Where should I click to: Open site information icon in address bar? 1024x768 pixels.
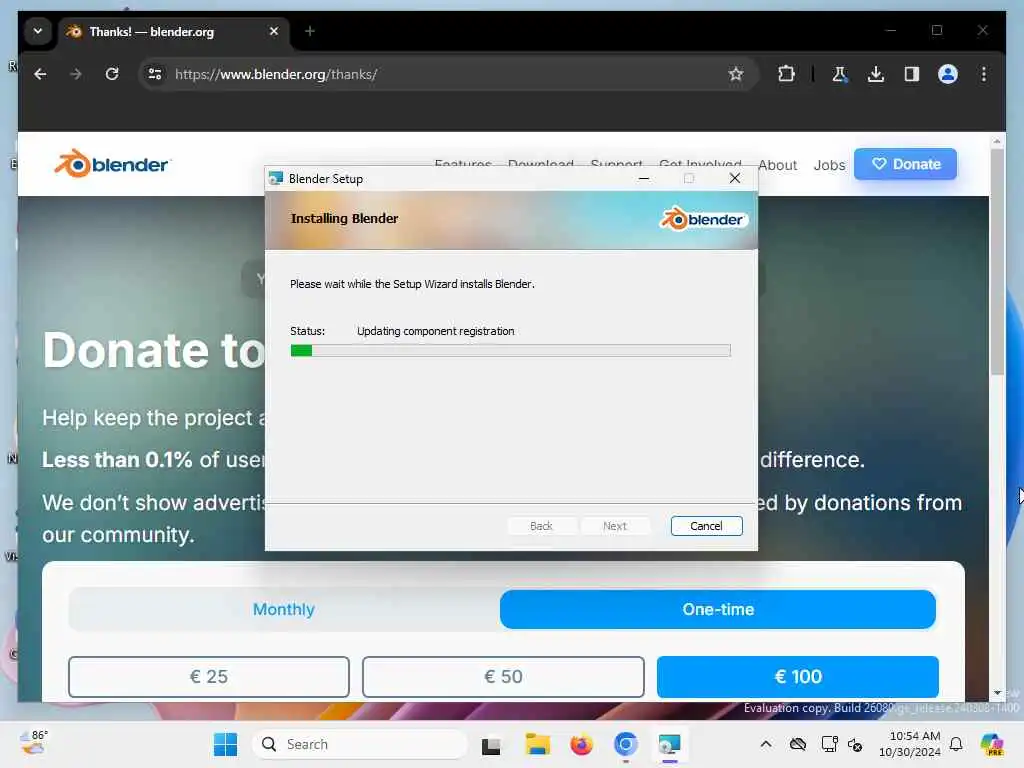click(x=155, y=74)
